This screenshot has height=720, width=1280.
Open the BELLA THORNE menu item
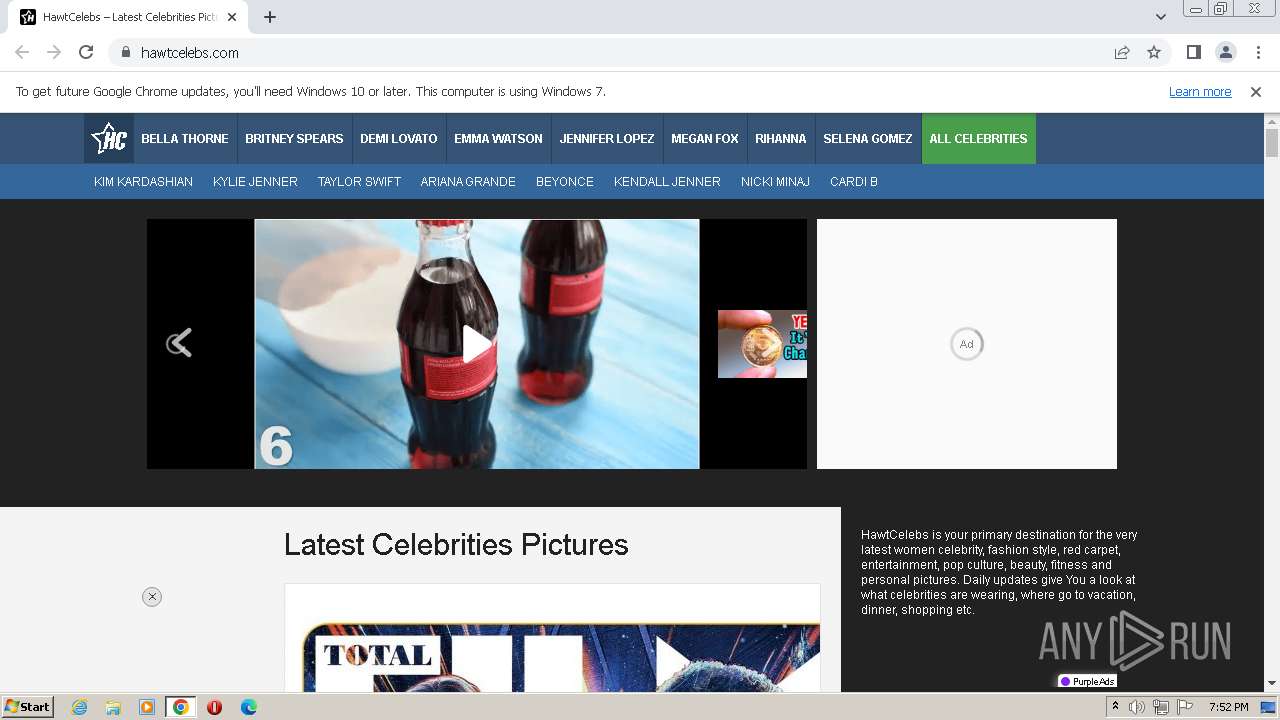[185, 138]
